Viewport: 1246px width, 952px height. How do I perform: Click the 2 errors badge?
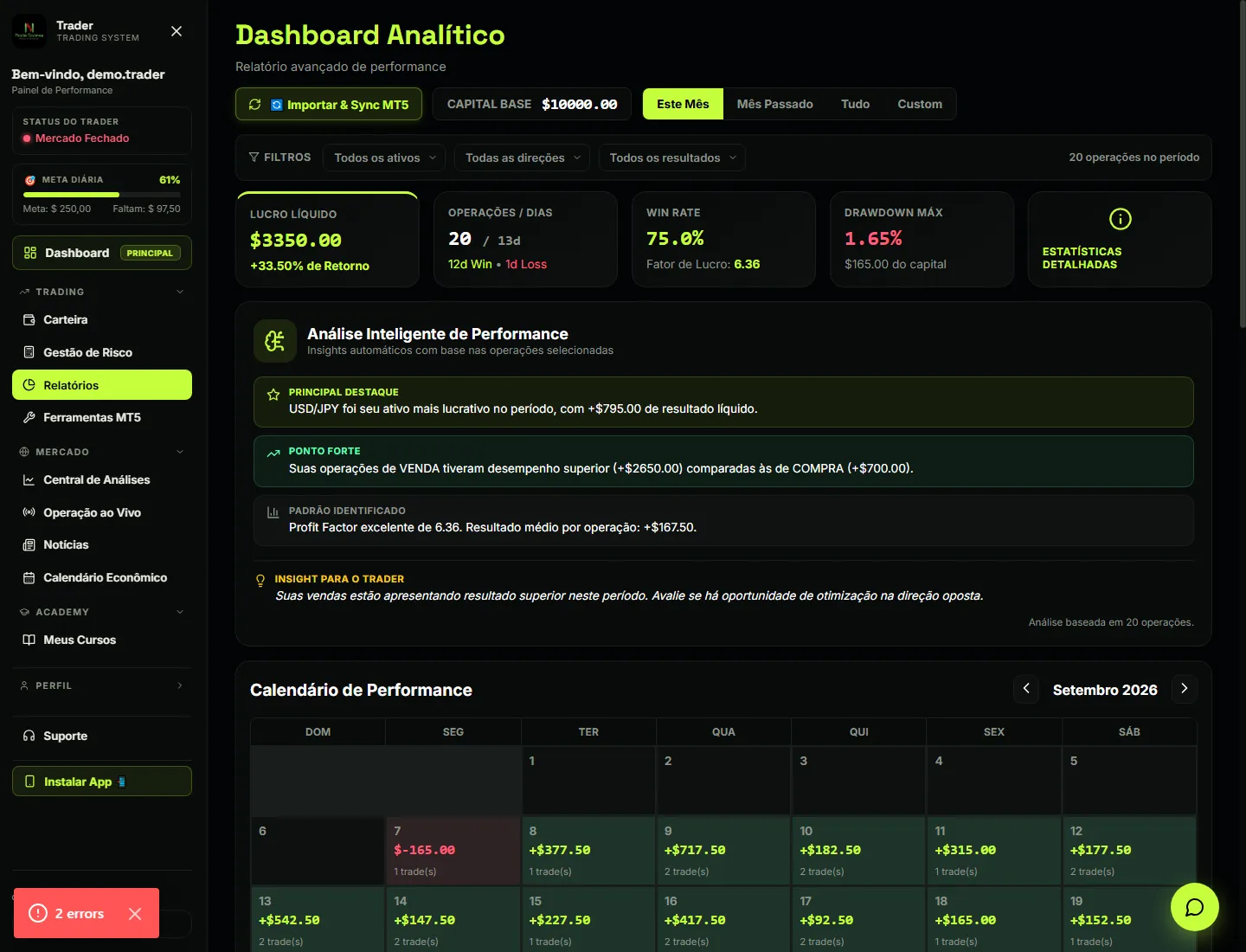click(87, 913)
